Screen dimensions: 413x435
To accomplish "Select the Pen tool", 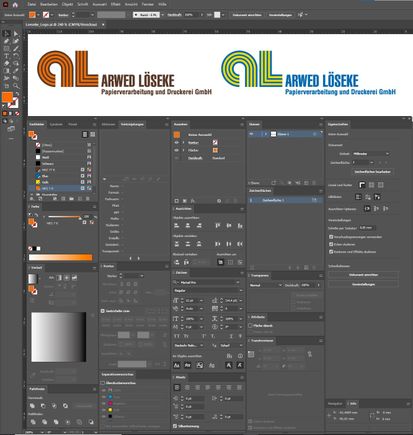I will coord(6,41).
